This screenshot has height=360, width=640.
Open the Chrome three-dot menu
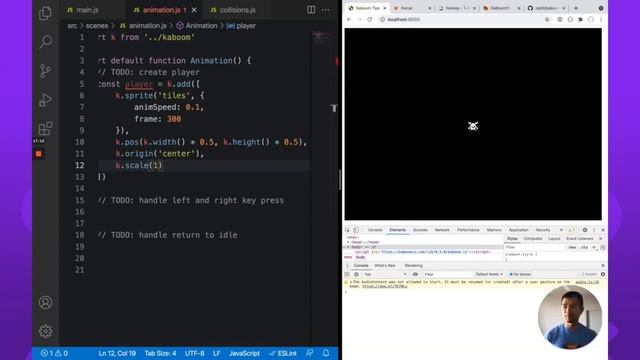tap(601, 19)
